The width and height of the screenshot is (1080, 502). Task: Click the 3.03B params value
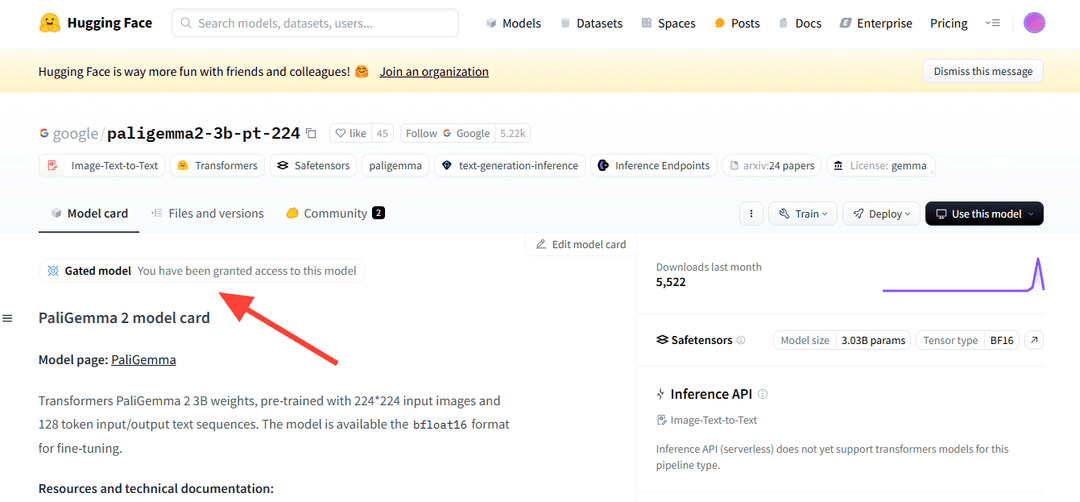(x=873, y=340)
